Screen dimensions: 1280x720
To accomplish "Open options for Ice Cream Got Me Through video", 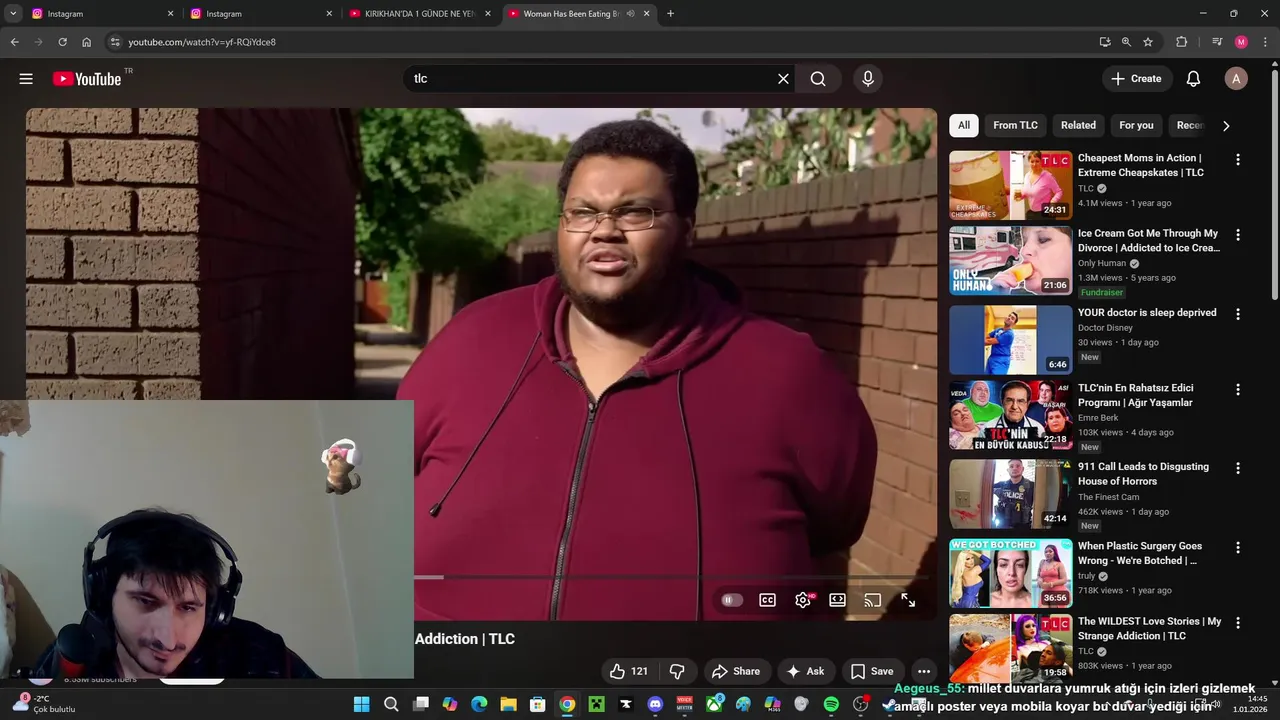I will (x=1238, y=235).
